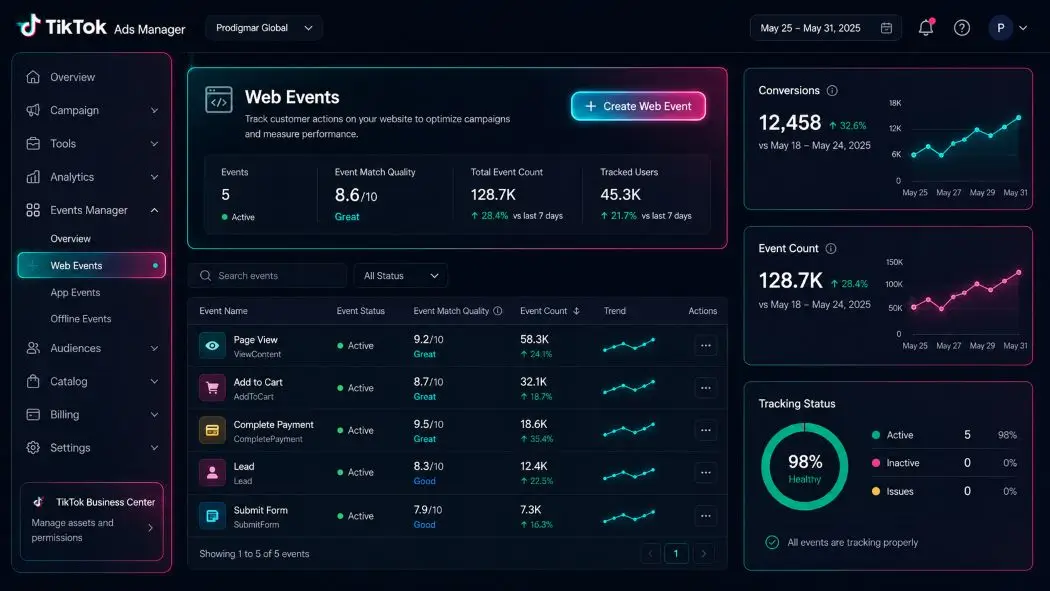Click the TikTok logo icon
1050x591 pixels.
click(29, 26)
